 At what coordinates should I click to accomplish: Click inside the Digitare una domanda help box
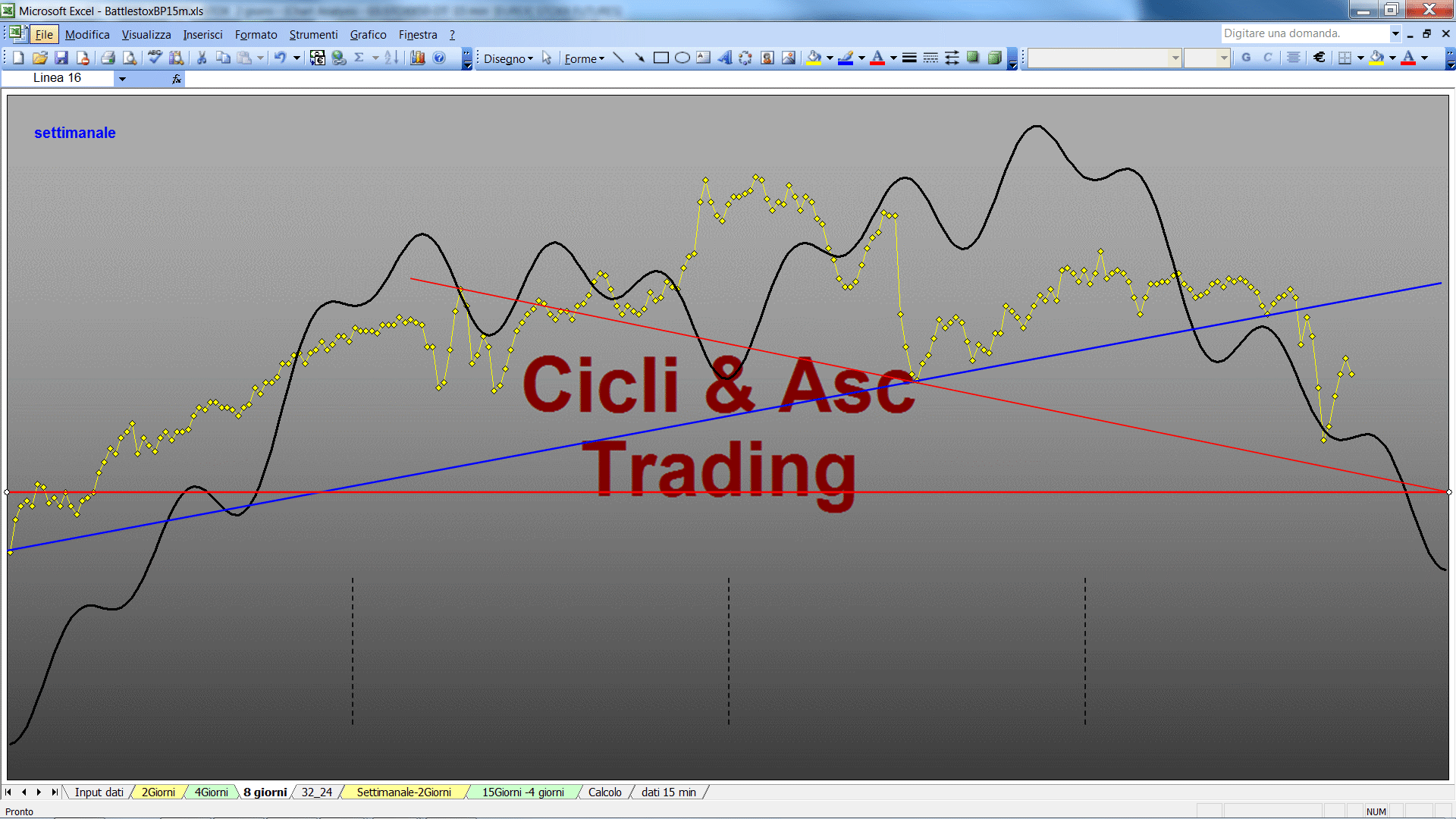(1304, 33)
